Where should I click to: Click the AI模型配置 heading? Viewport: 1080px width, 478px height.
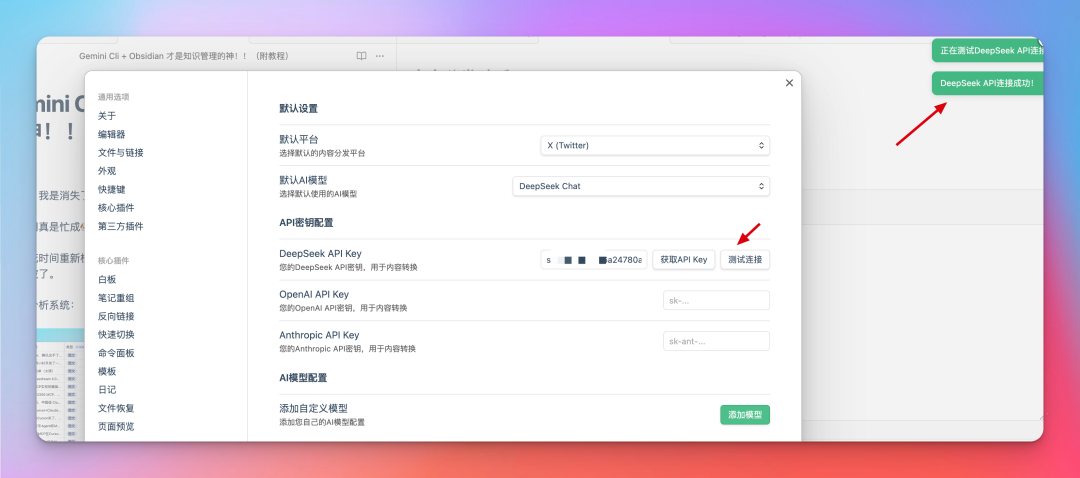pyautogui.click(x=303, y=377)
